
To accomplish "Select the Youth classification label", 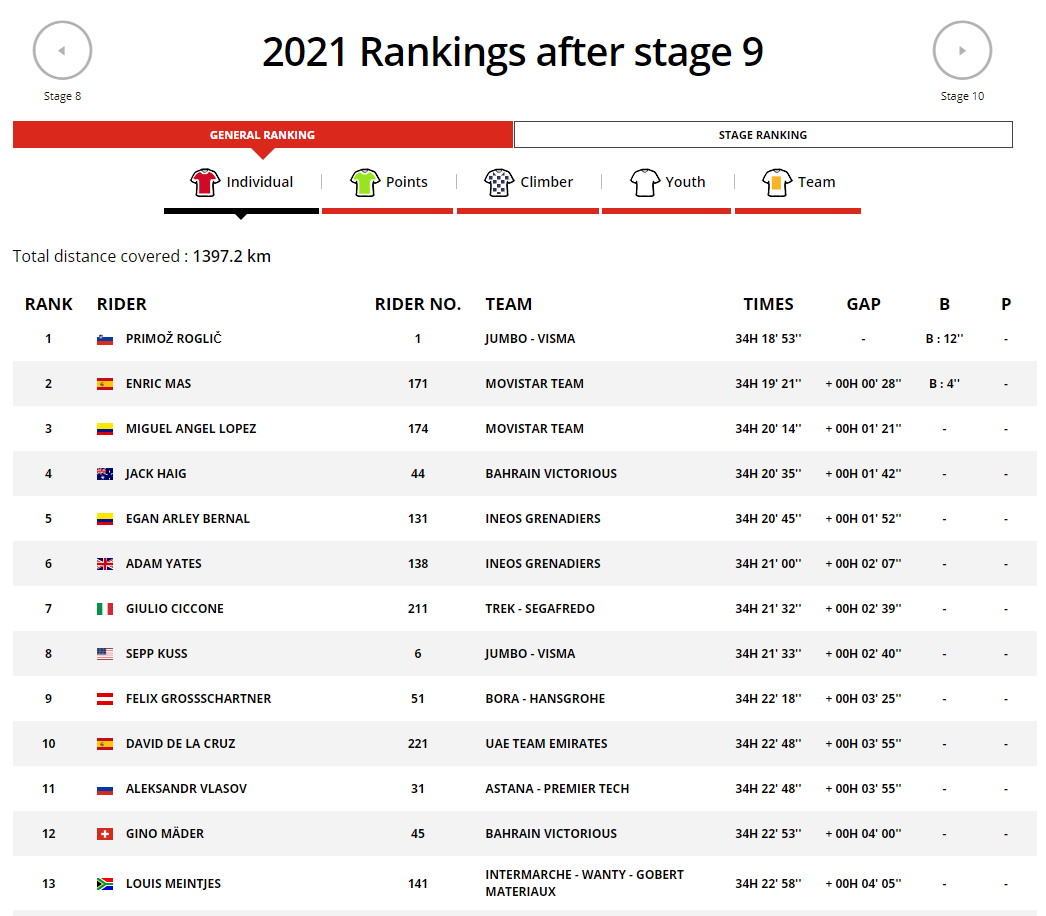I will 685,182.
